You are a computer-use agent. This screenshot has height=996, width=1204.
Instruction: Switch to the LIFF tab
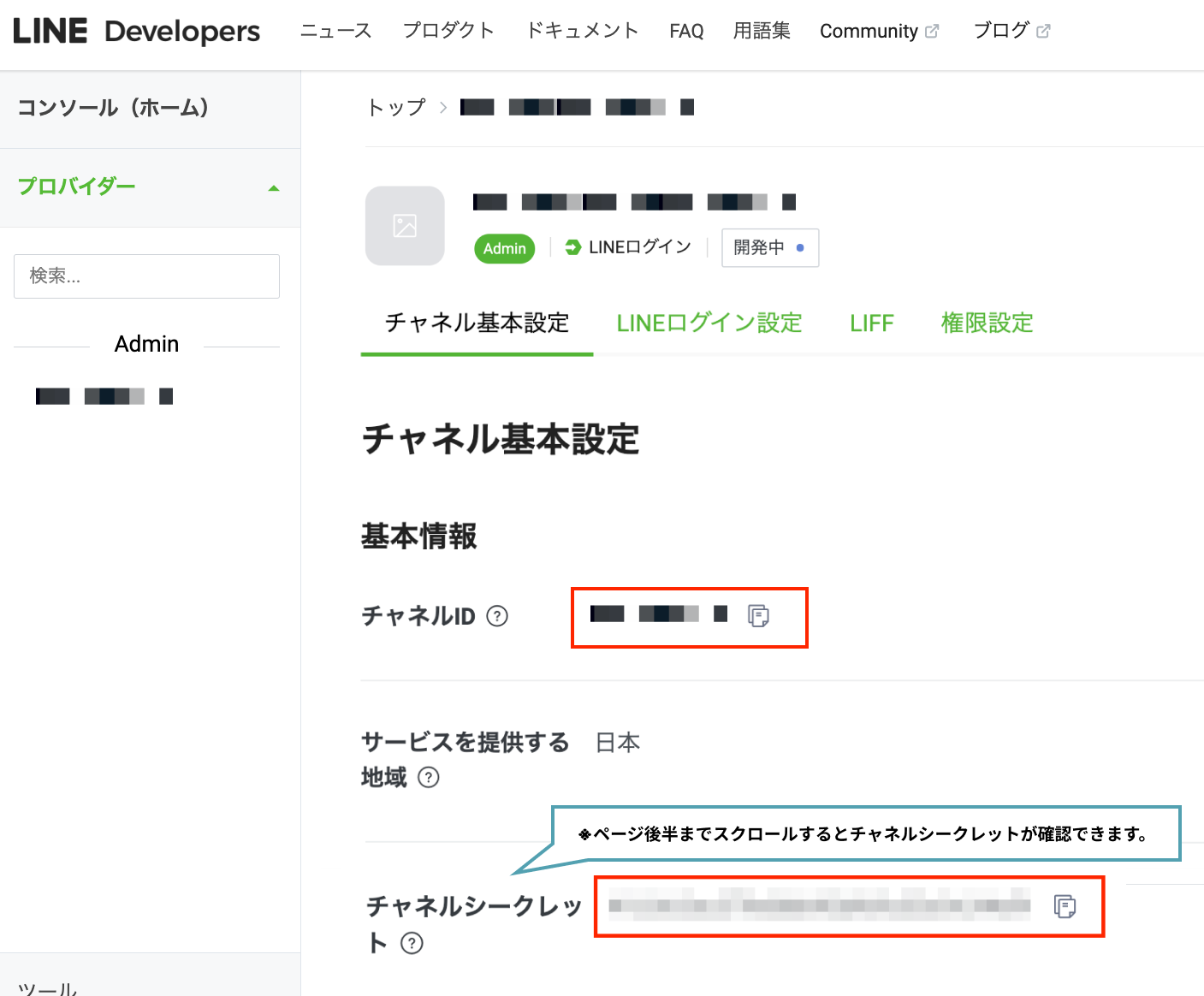(872, 323)
